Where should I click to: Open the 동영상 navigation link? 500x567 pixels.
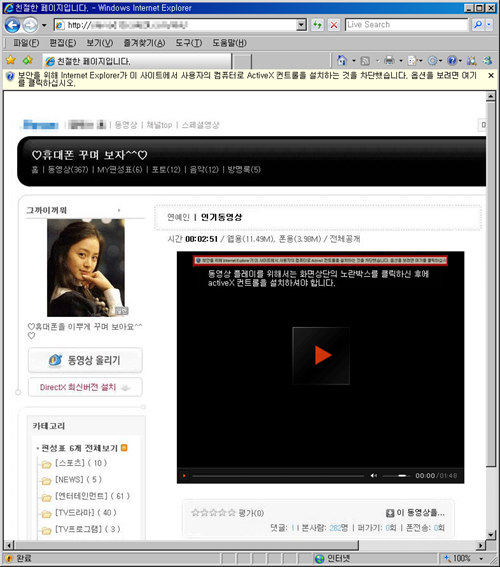(126, 125)
